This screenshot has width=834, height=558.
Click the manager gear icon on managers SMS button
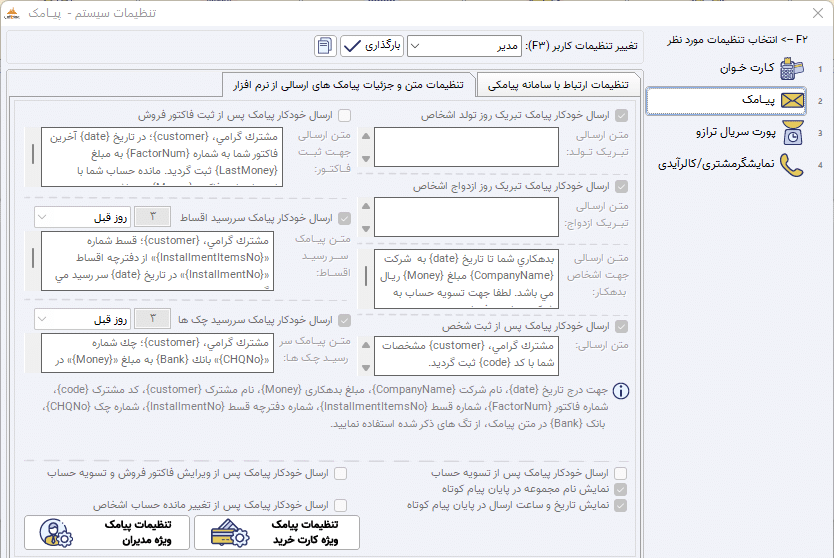[x=56, y=533]
